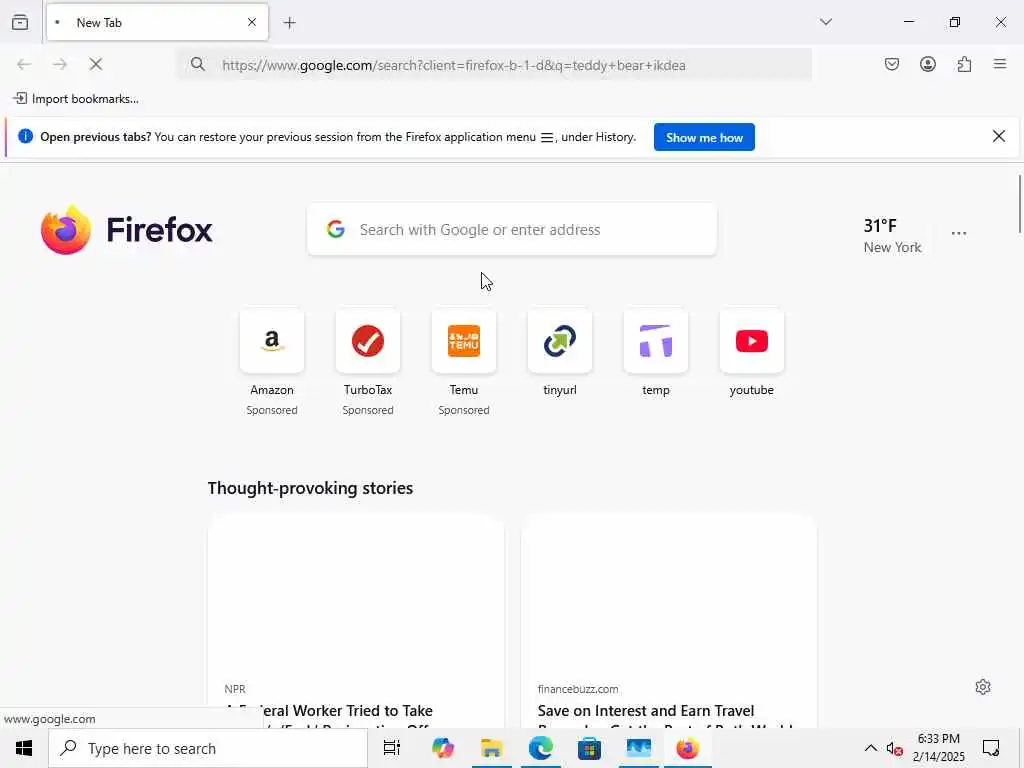This screenshot has width=1024, height=768.
Task: Open Microsoft Store from taskbar
Action: (589, 748)
